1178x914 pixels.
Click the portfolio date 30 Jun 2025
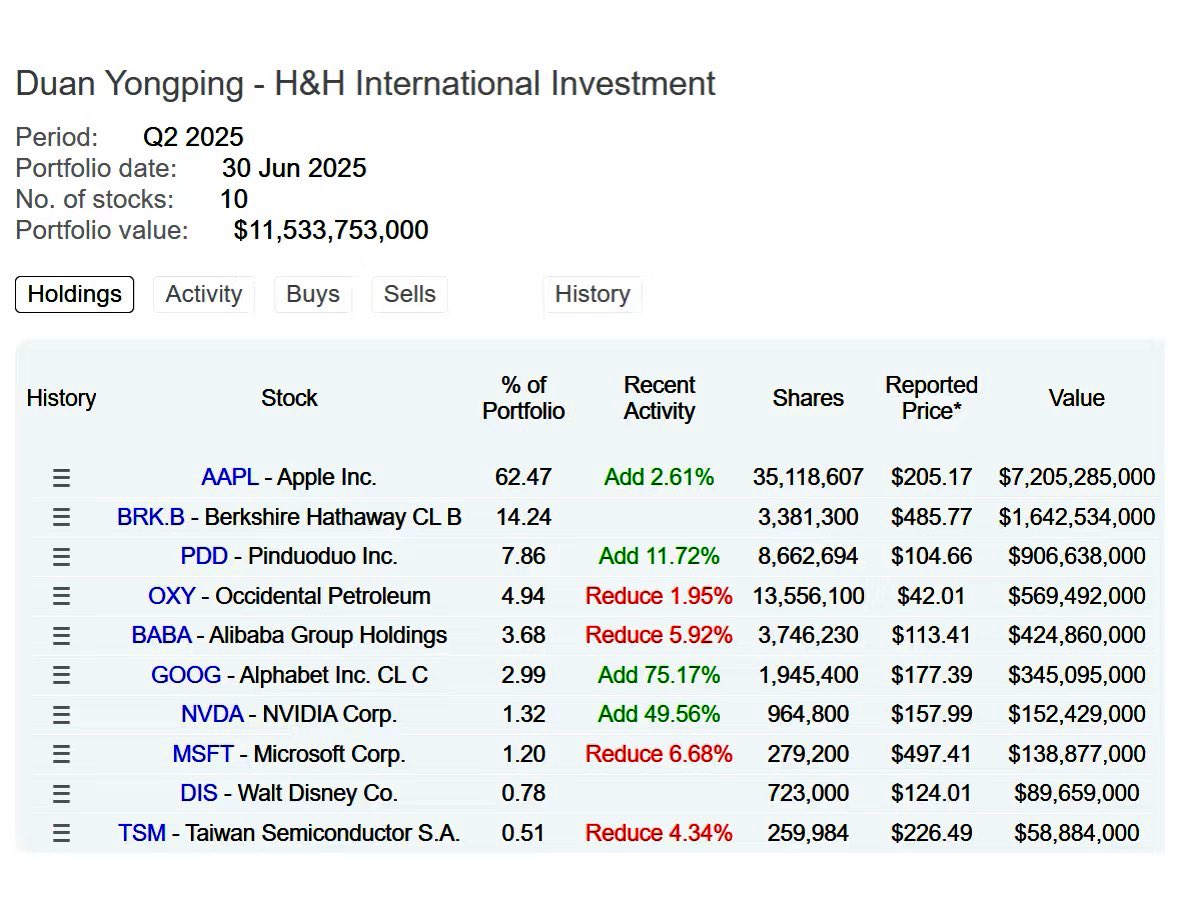click(294, 167)
